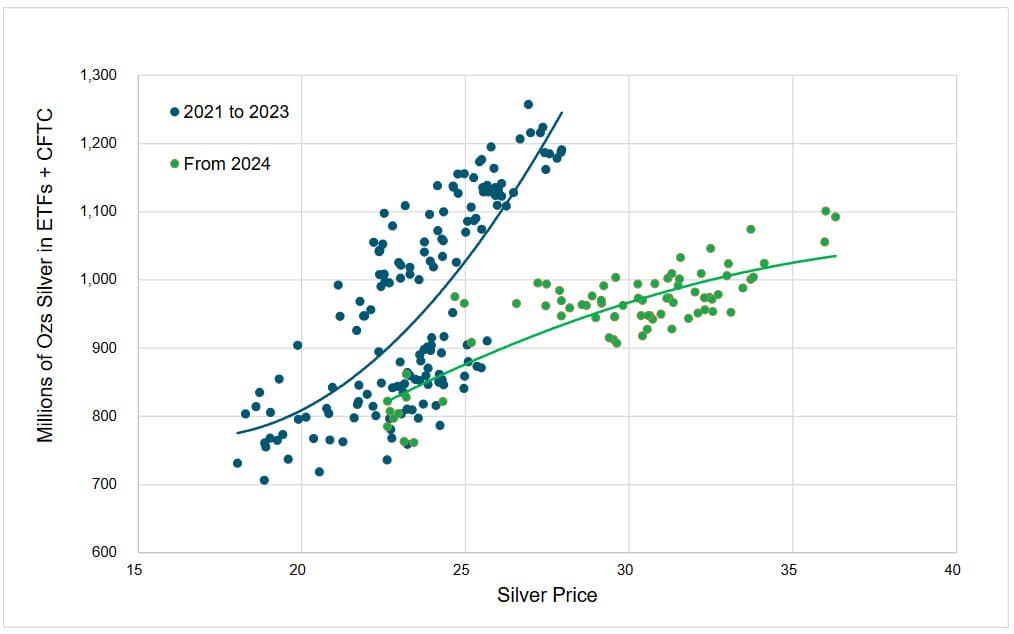Click the highest green data point near 36
The image size is (1014, 634).
[x=826, y=212]
